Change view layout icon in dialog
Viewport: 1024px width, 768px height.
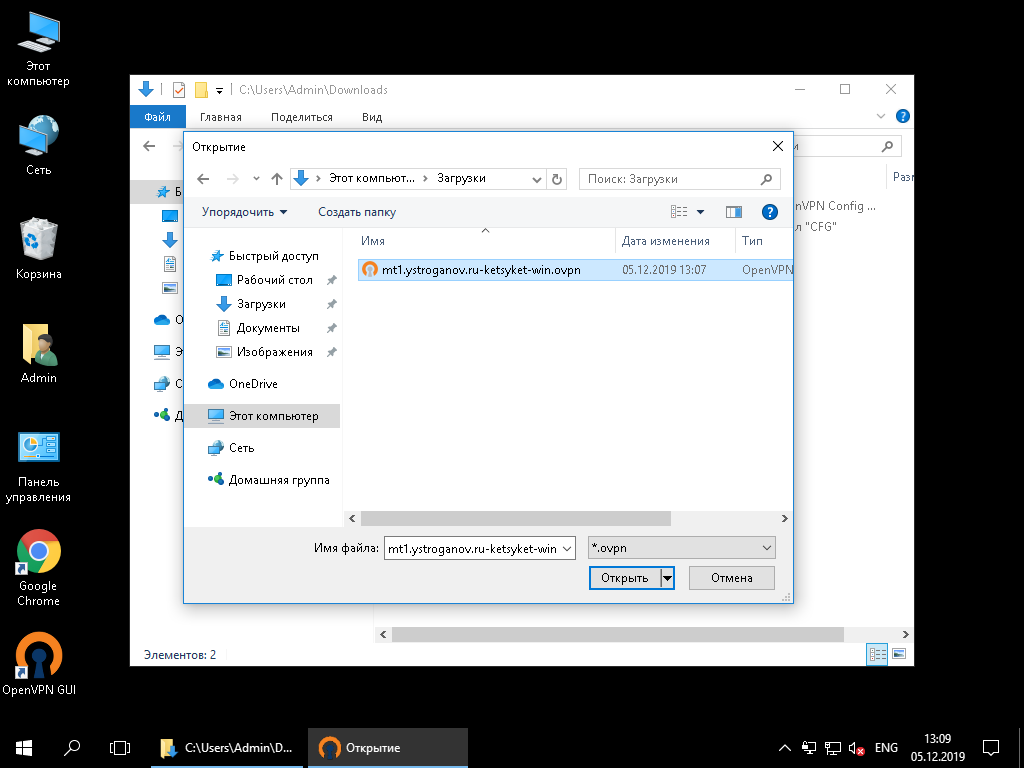click(679, 212)
